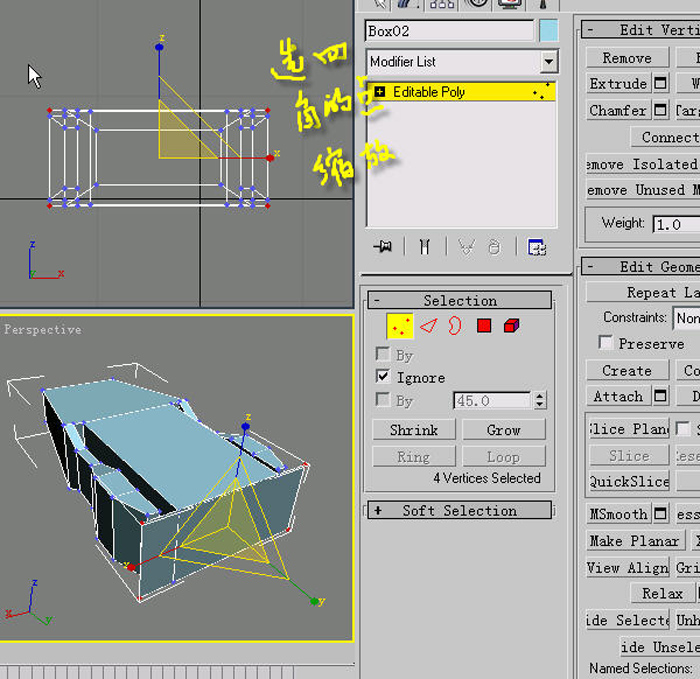
Task: Click the View Align button
Action: 627,567
